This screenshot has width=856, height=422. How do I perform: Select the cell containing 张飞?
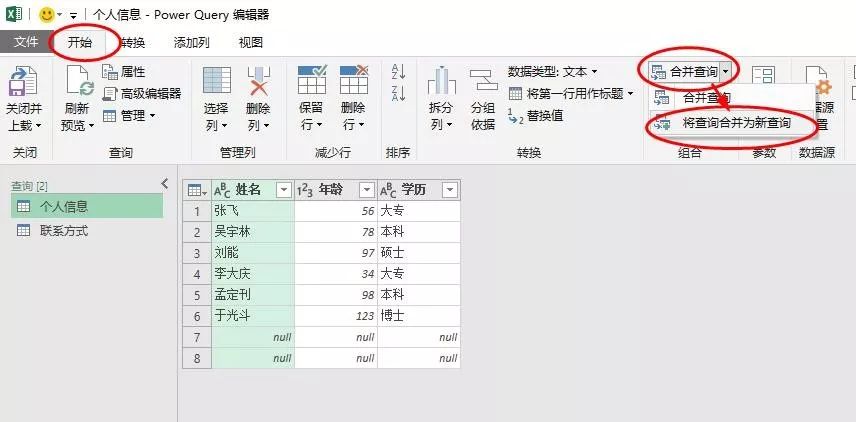coord(253,211)
